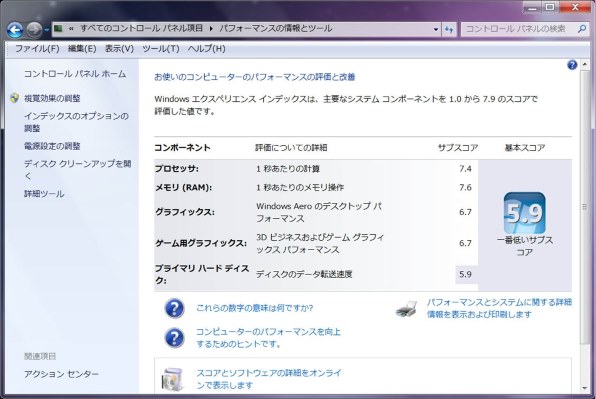Click the scrollbar down arrow
596x399 pixels.
click(585, 388)
